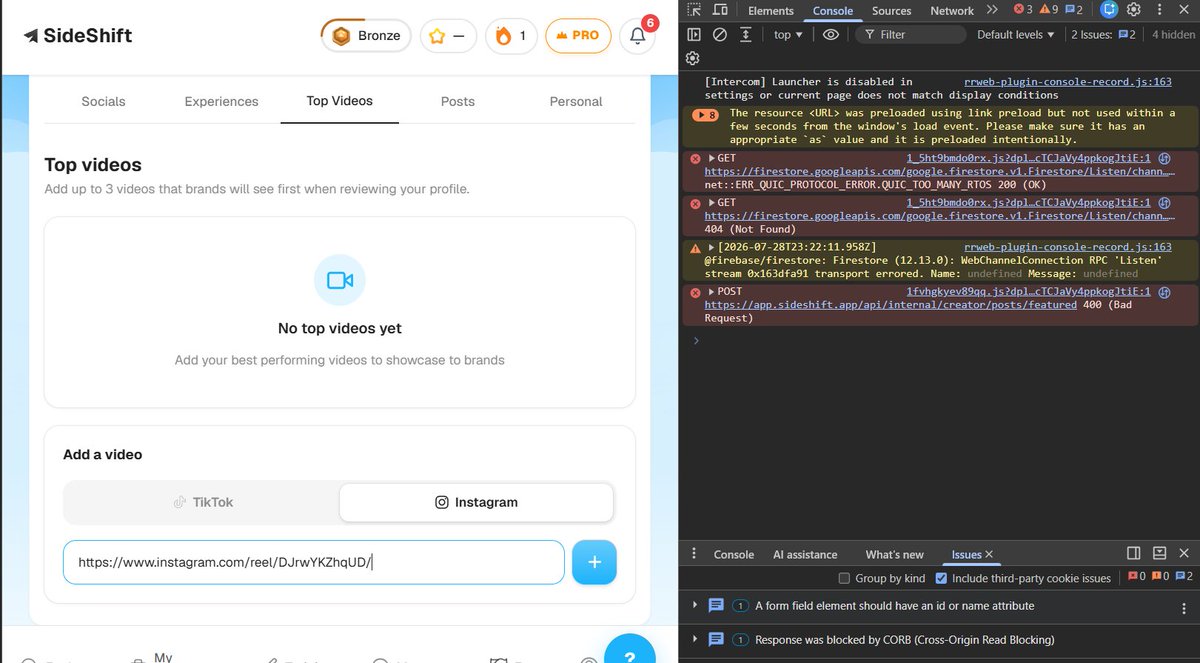Screen dimensions: 1200x663
Task: Show more DevTools tabs chevron
Action: pyautogui.click(x=992, y=10)
